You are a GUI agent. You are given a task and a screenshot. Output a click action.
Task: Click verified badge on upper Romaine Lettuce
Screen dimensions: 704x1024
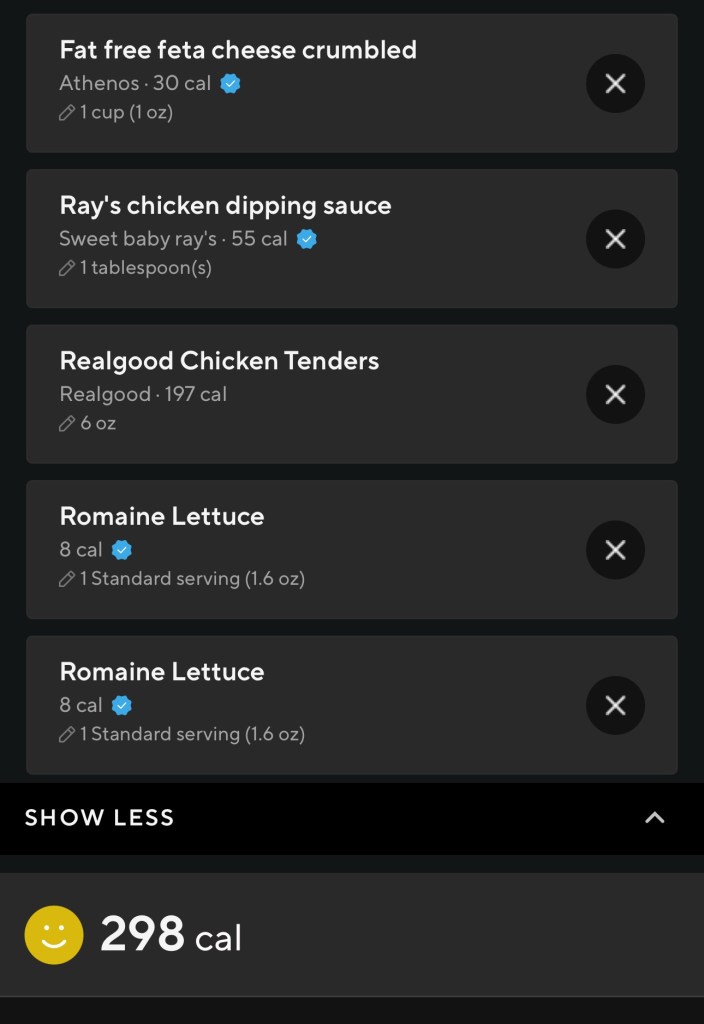point(122,550)
